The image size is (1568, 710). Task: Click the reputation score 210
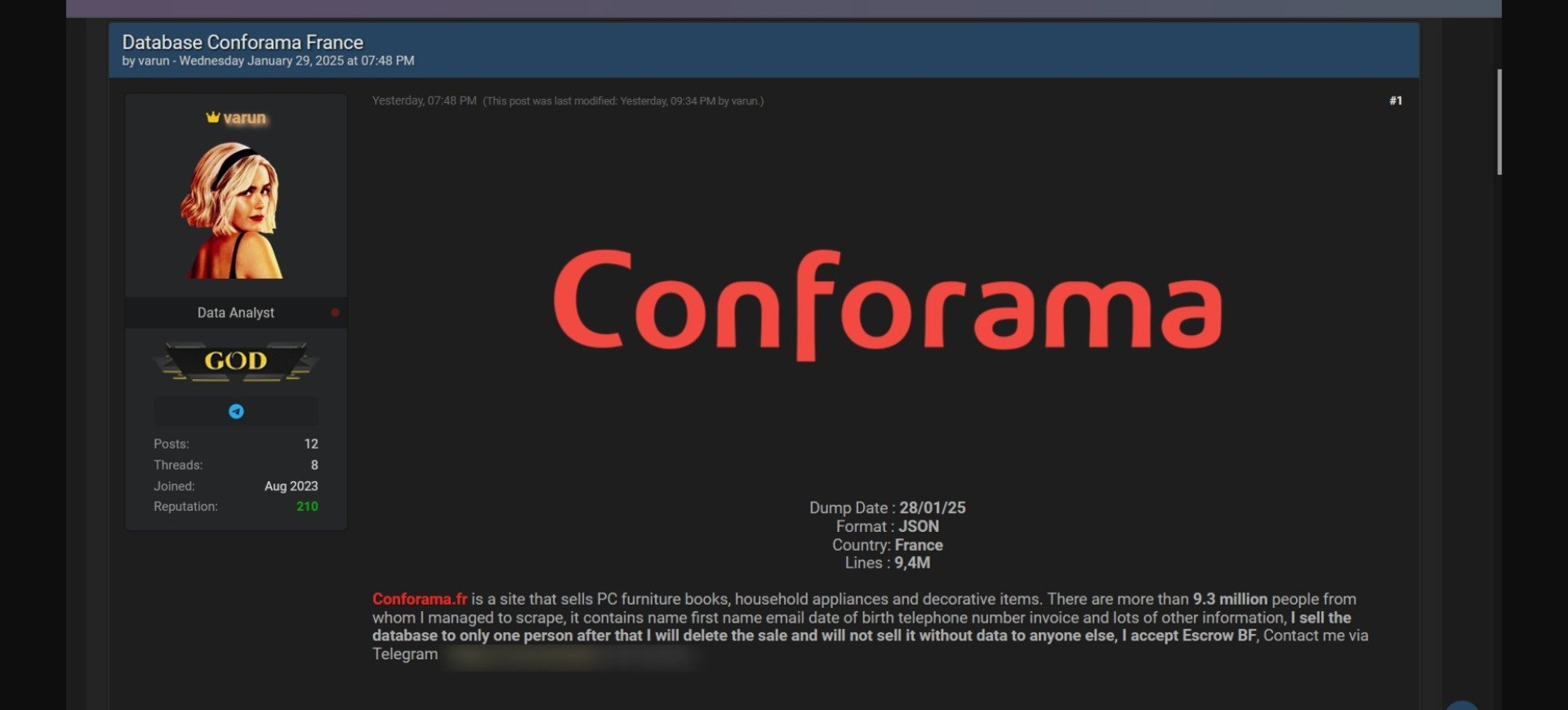pos(307,507)
